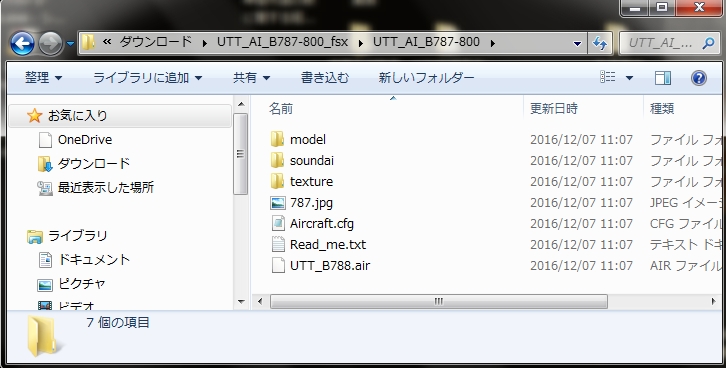This screenshot has width=726, height=368.
Task: Go back using the blue back arrow
Action: [x=22, y=44]
